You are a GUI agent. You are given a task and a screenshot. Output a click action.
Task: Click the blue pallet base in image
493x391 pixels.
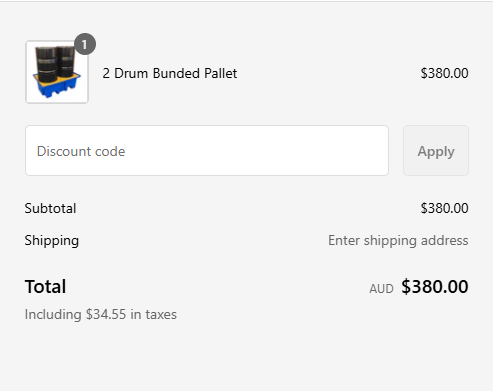(56, 87)
